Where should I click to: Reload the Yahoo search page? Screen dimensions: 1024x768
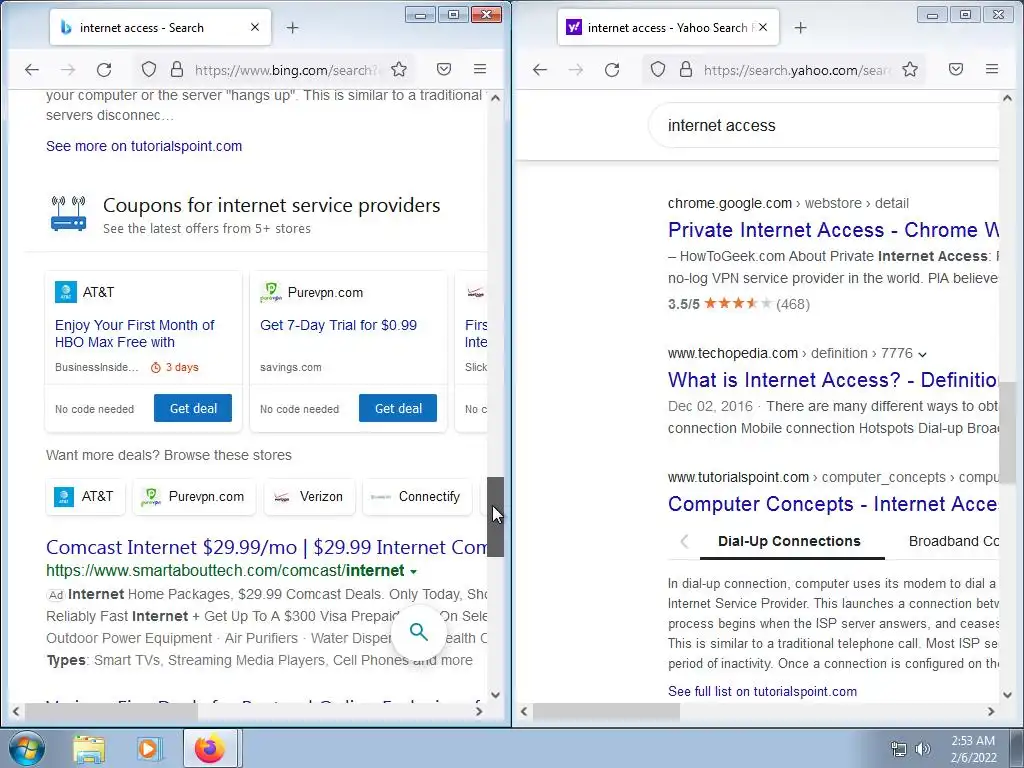(612, 69)
